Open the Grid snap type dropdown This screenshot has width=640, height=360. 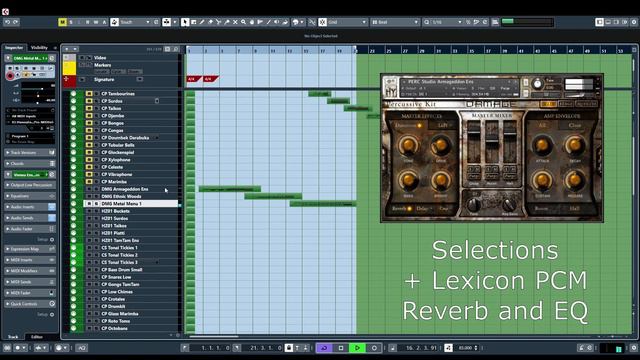click(x=347, y=22)
